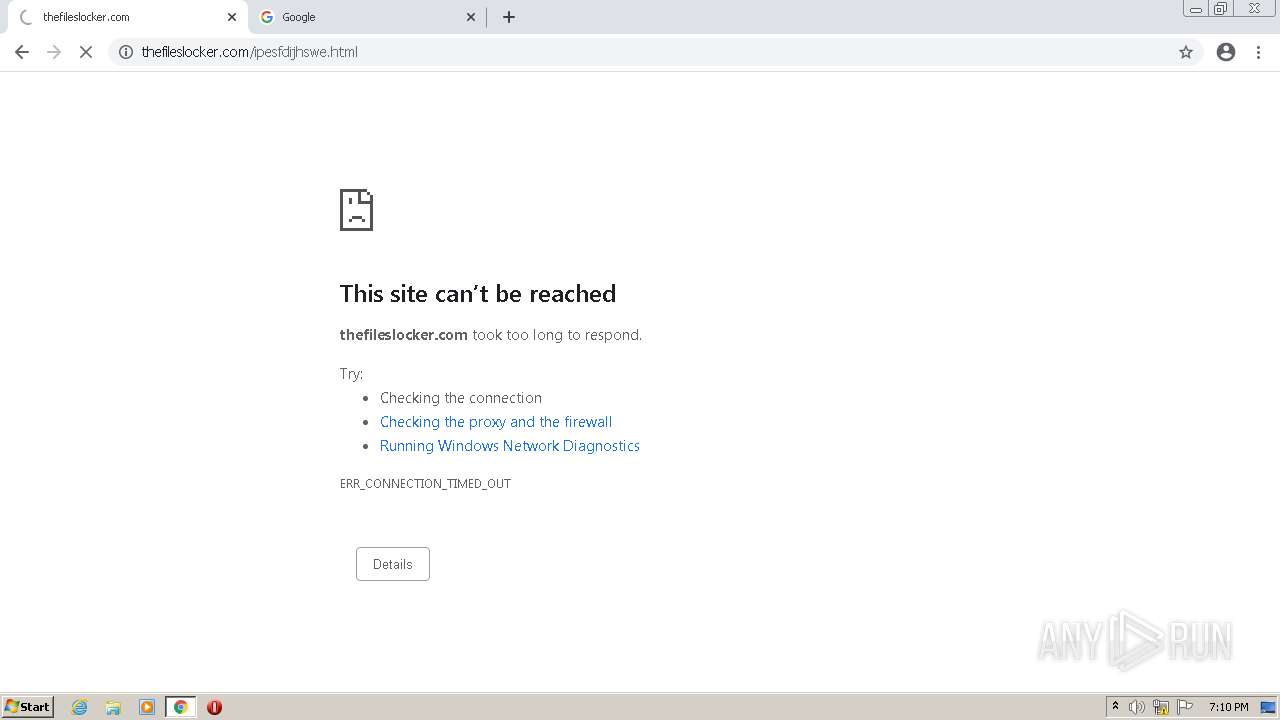Screen dimensions: 1280x720
Task: Minimize the Chrome window
Action: 1196,9
